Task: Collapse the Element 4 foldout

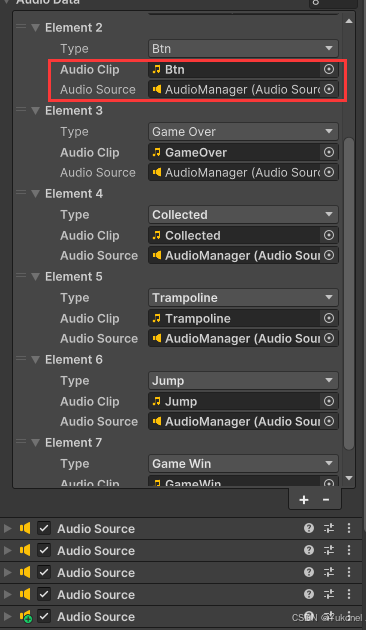Action: click(x=36, y=194)
